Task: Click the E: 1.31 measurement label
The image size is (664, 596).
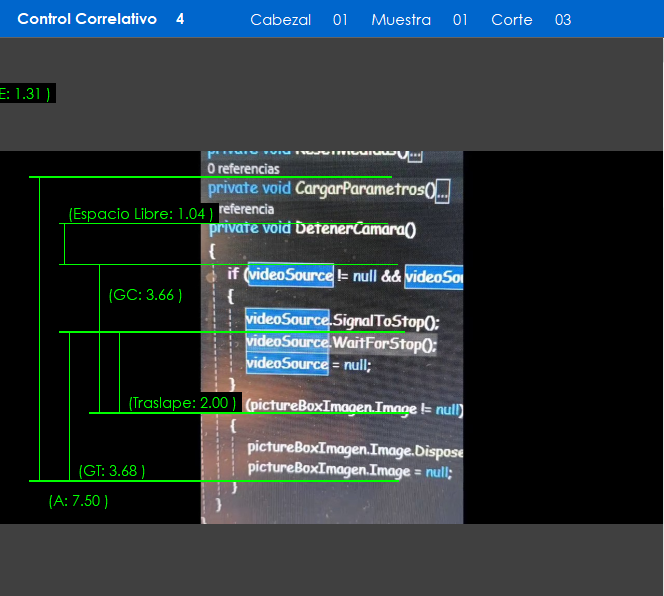Action: pyautogui.click(x=25, y=93)
